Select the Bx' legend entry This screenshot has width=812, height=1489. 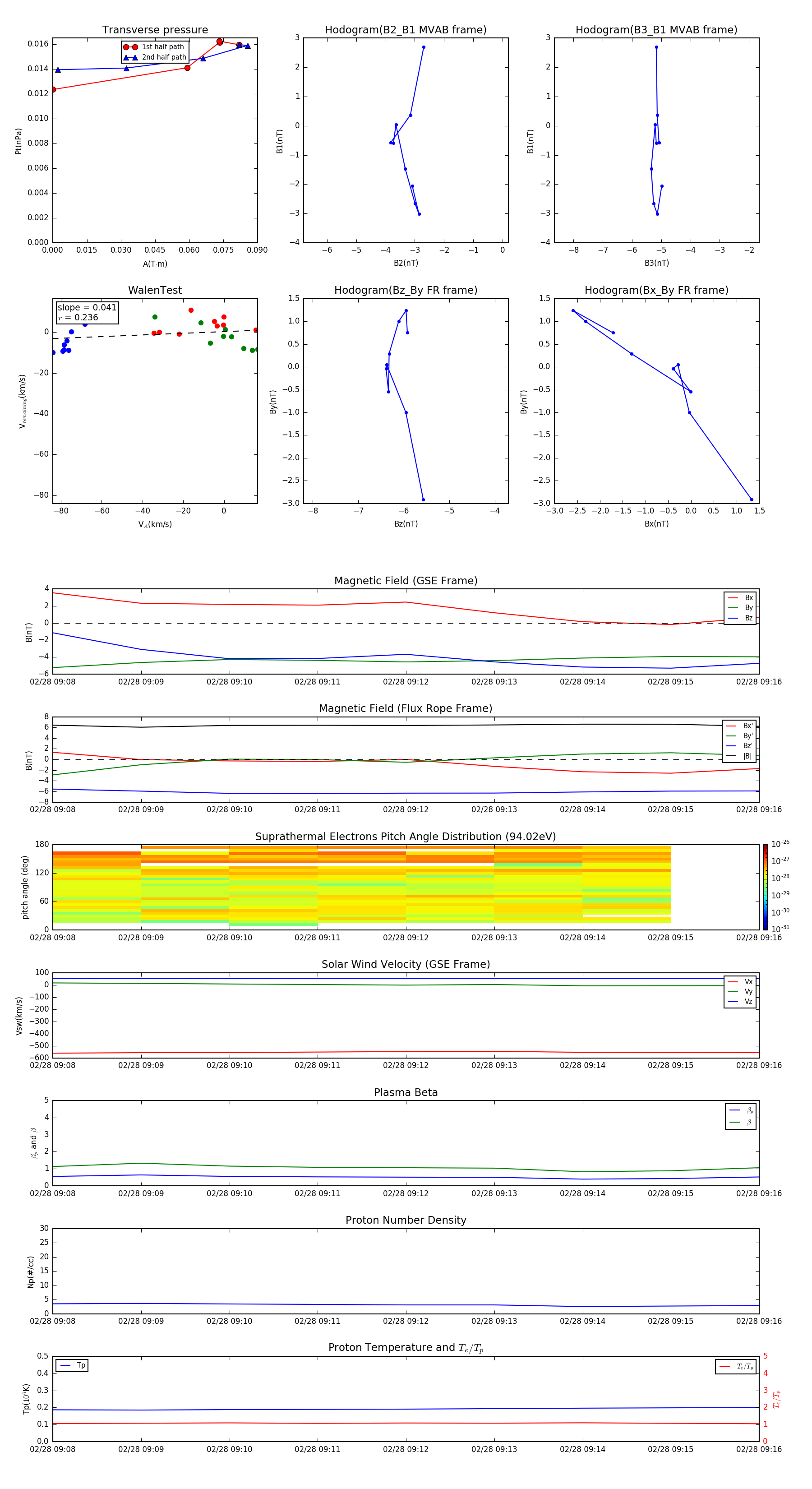click(x=739, y=726)
